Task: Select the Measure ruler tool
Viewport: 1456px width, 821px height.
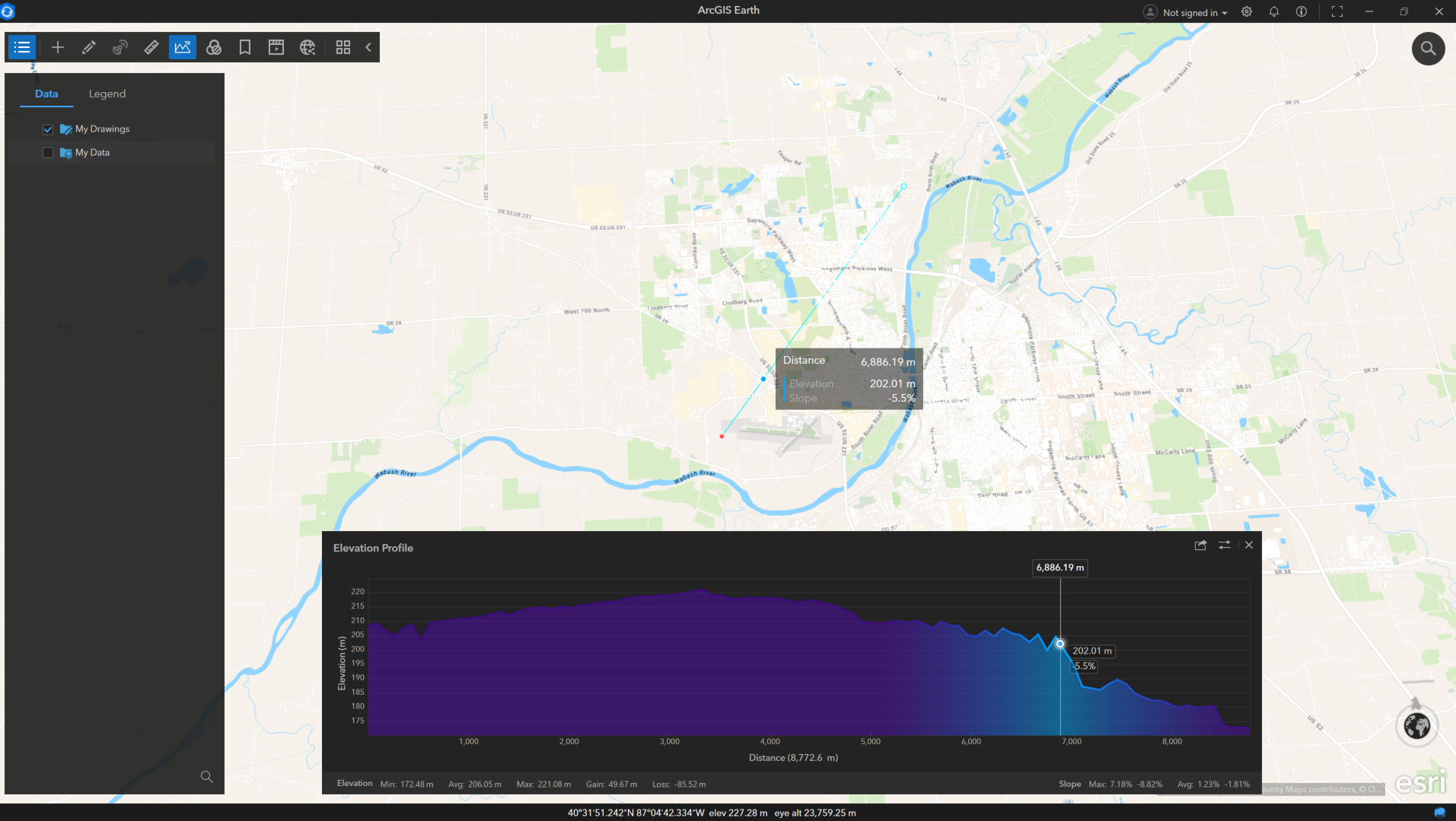Action: 151,47
